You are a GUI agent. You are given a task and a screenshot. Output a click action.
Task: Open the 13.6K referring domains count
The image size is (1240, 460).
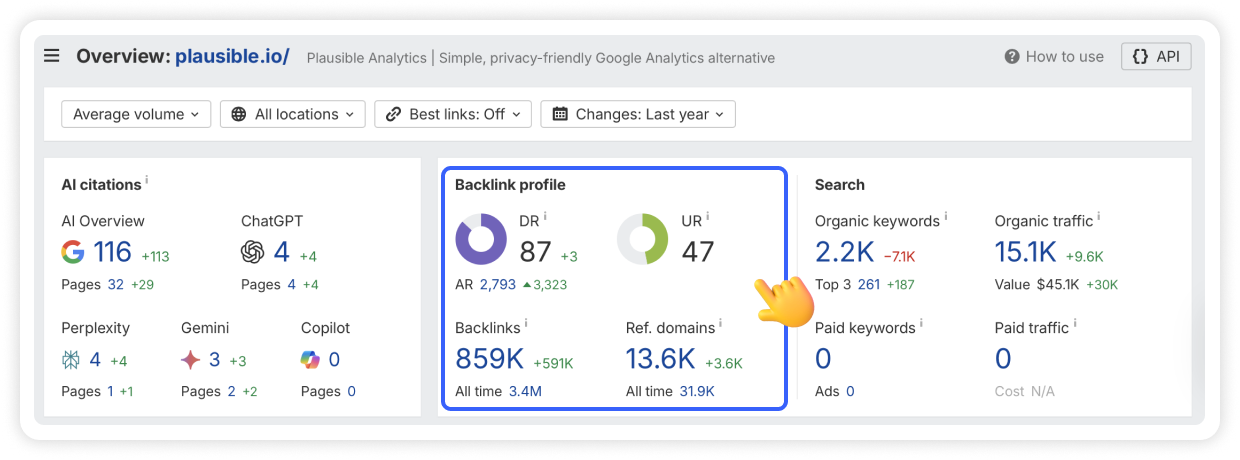click(660, 359)
